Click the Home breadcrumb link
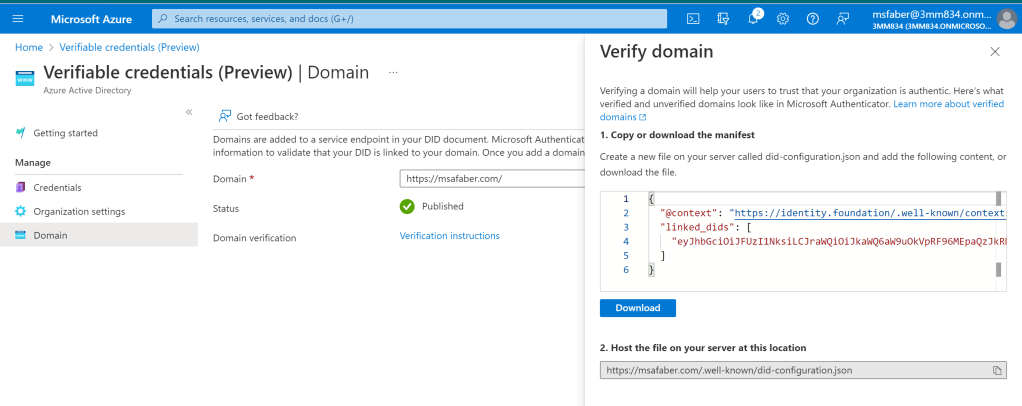 [x=28, y=47]
